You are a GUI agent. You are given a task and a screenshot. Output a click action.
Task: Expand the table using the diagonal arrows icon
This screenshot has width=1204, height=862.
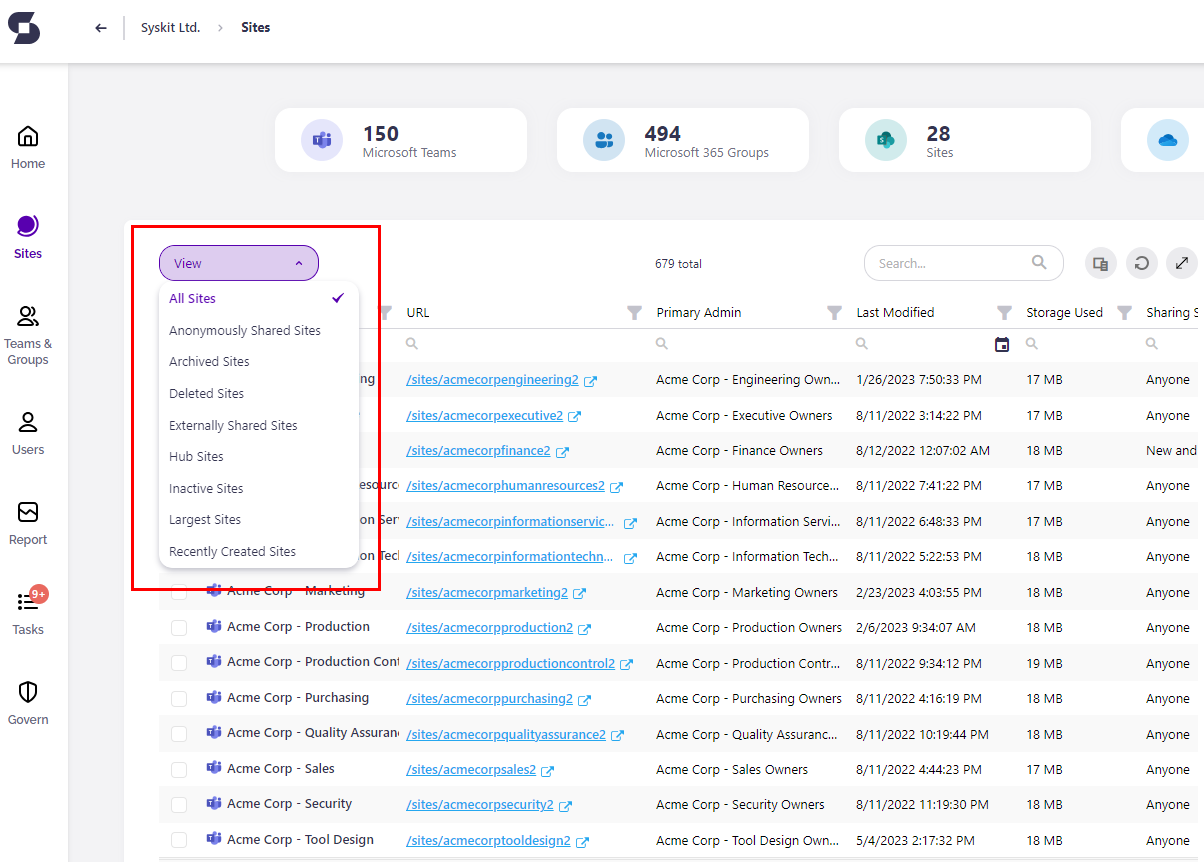(x=1182, y=262)
